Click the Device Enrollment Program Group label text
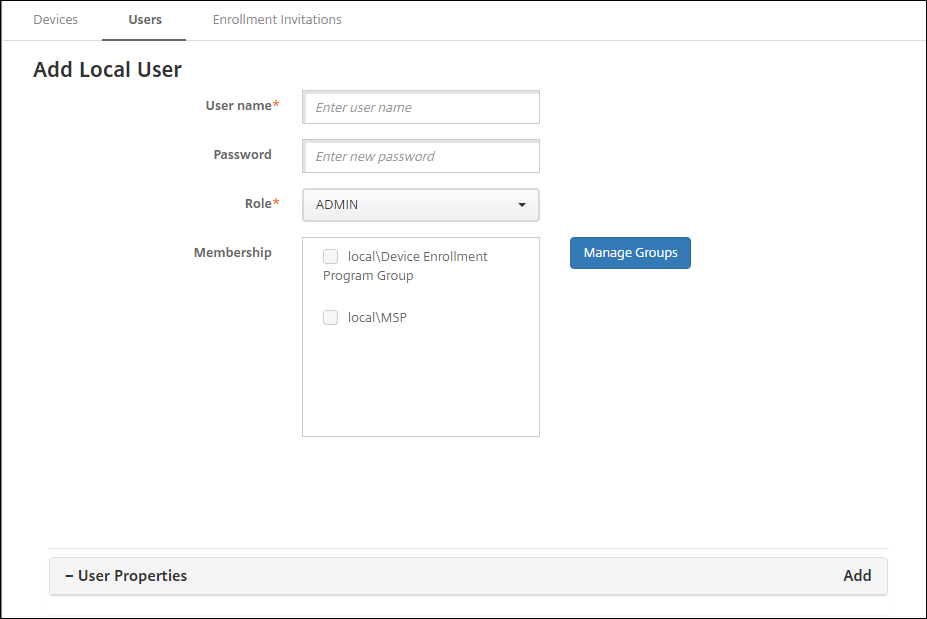Screen dimensions: 927x619 [417, 257]
